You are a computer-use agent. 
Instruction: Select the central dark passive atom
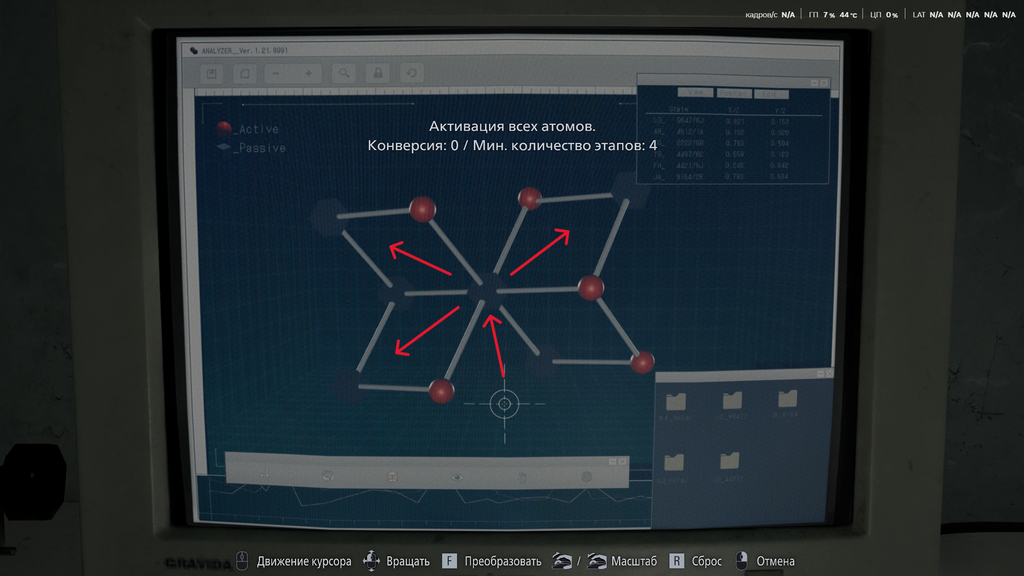pyautogui.click(x=488, y=290)
